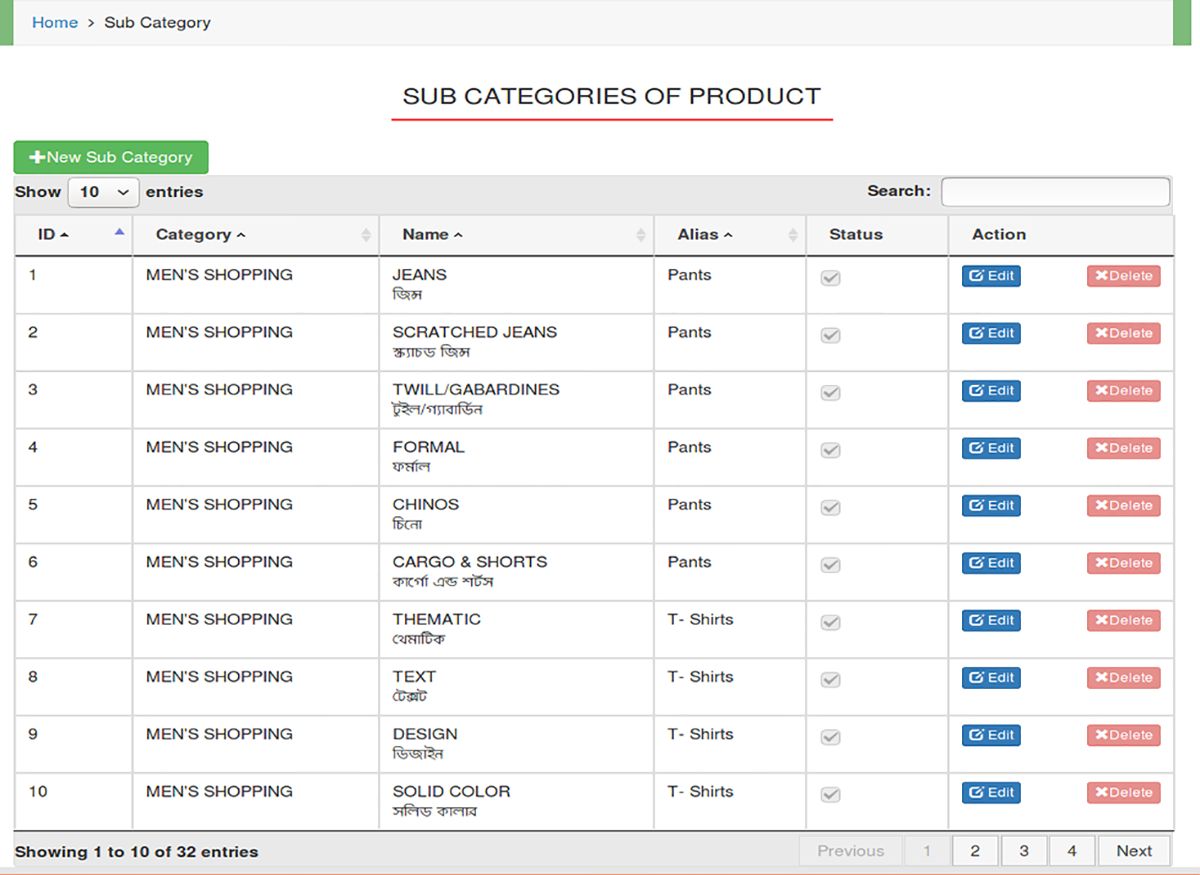Open the Show entries count dropdown
1200x875 pixels.
click(x=103, y=192)
